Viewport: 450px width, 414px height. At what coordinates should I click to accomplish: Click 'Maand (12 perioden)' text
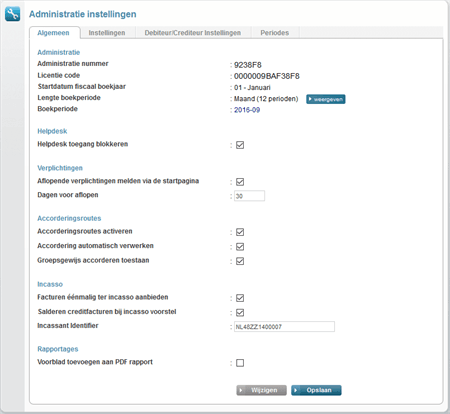click(266, 99)
